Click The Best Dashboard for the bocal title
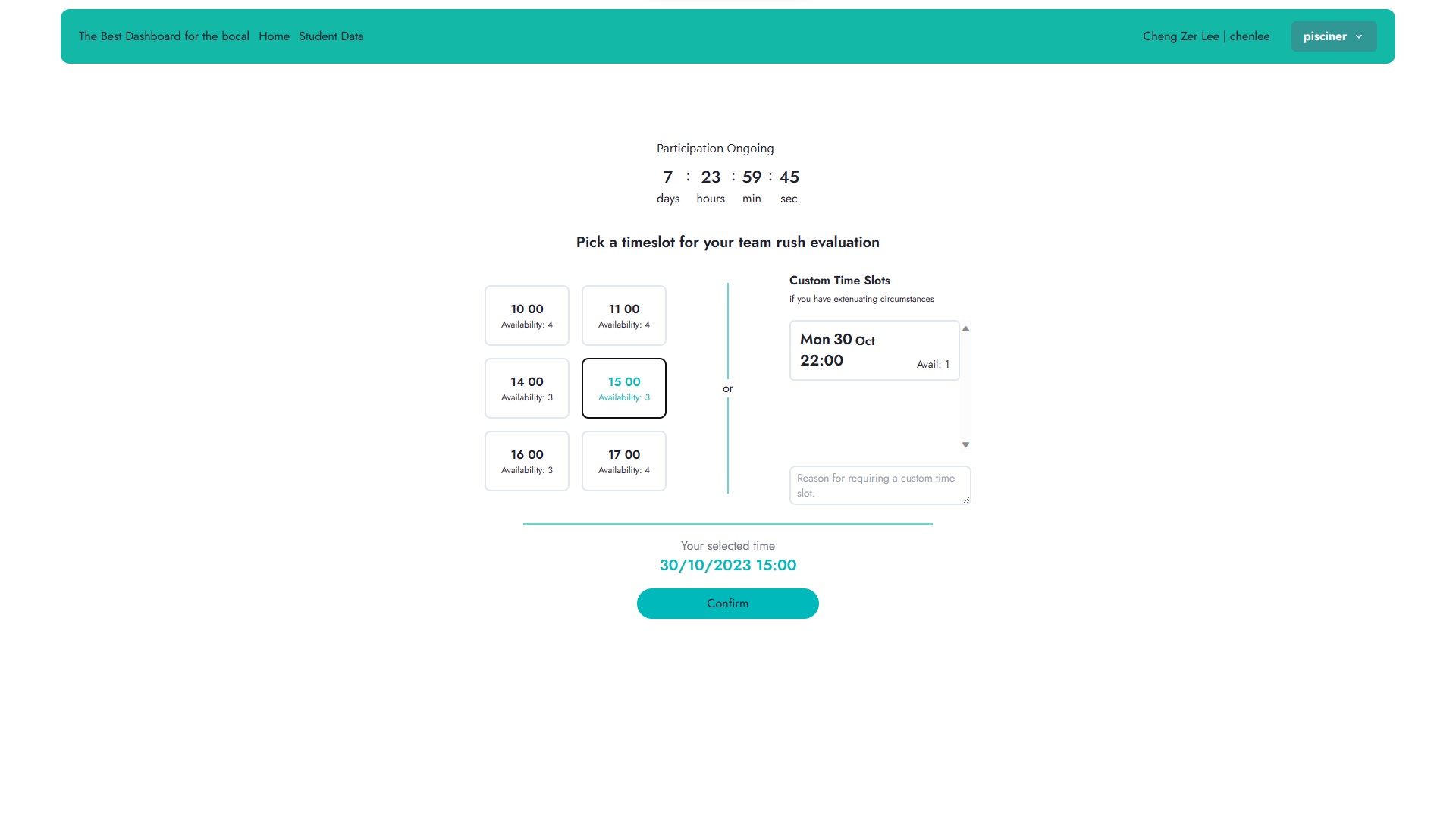Screen dimensions: 1456x819 click(164, 36)
